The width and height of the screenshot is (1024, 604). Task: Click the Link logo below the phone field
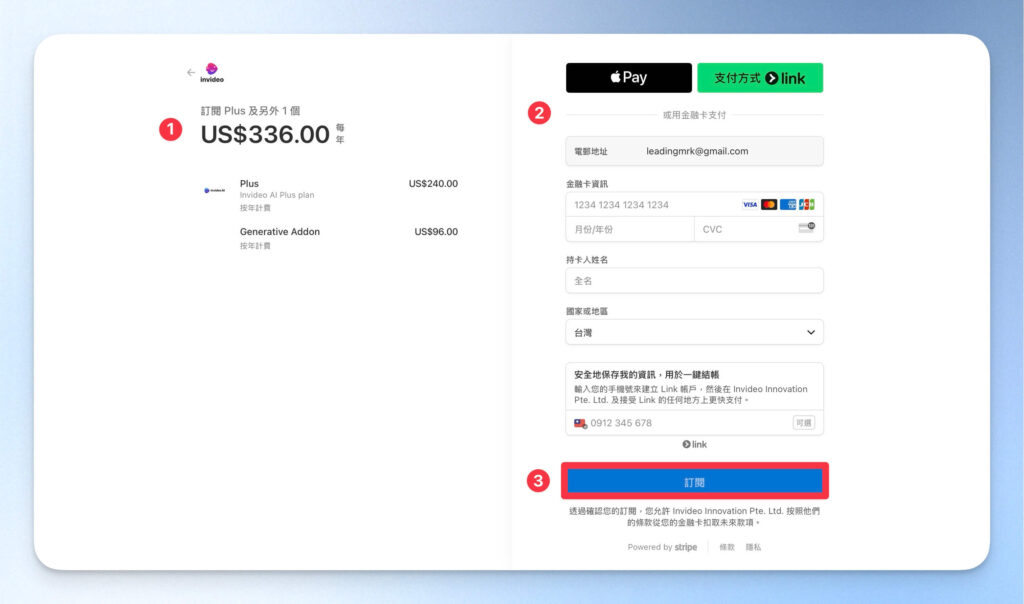click(694, 444)
